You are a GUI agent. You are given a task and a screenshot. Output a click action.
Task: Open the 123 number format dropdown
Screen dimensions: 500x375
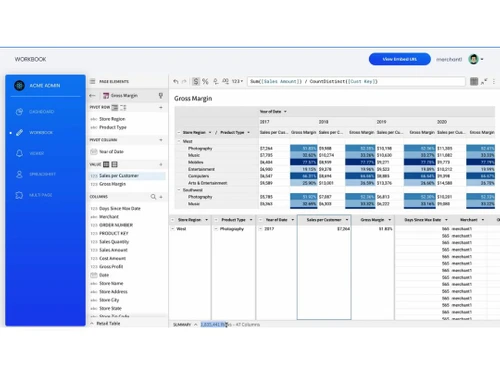(237, 81)
